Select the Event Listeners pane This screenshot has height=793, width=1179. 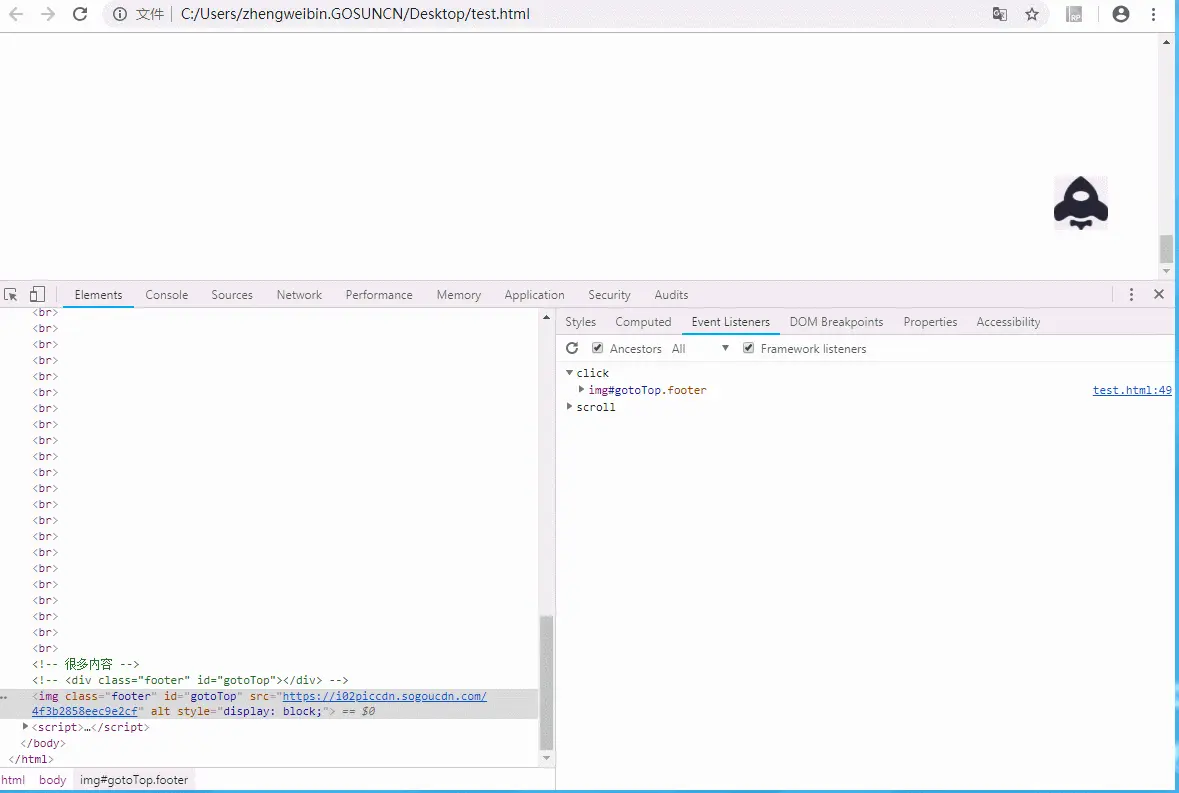(731, 322)
